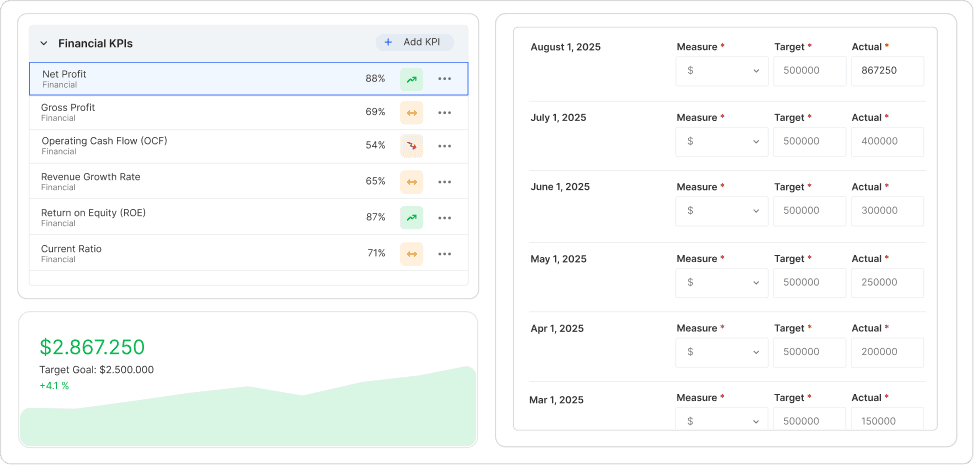Click the $2.867.250 total amount
Image resolution: width=974 pixels, height=465 pixels.
point(92,347)
